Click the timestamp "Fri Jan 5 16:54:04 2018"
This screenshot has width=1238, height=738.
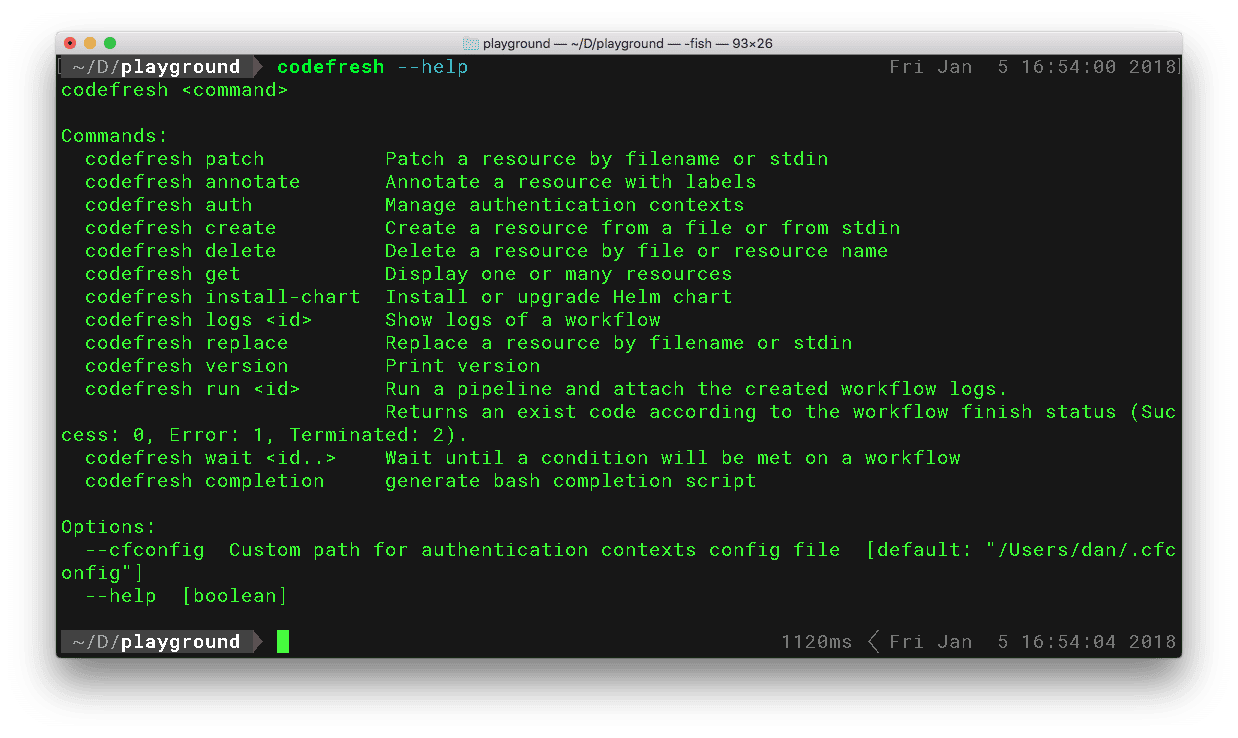pos(1033,642)
